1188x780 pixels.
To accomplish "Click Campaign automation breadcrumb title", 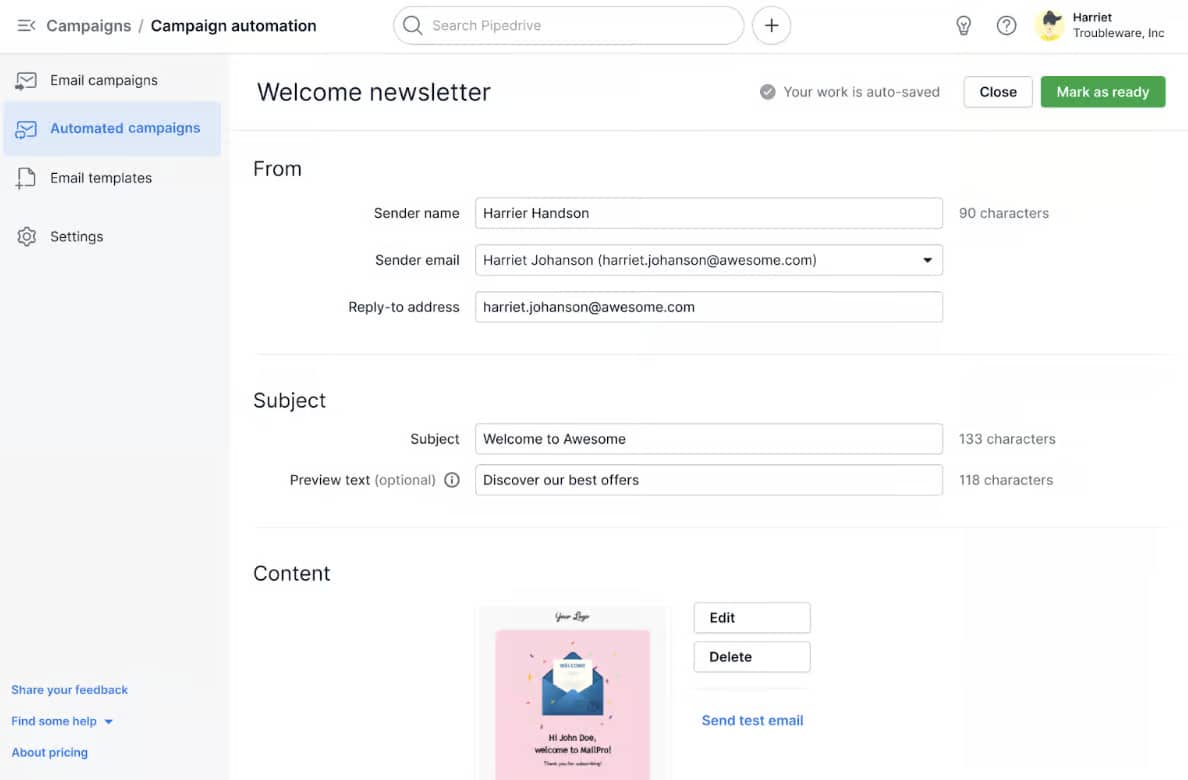I will 233,26.
